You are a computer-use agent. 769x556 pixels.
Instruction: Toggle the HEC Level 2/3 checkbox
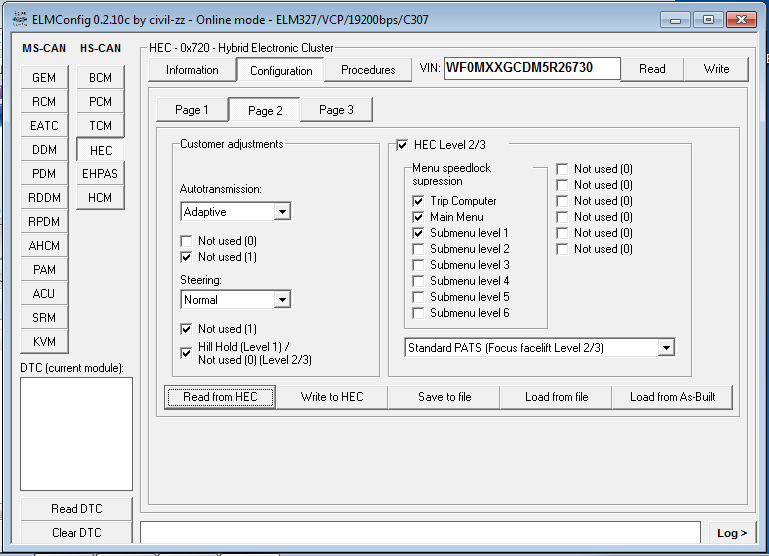click(x=402, y=145)
